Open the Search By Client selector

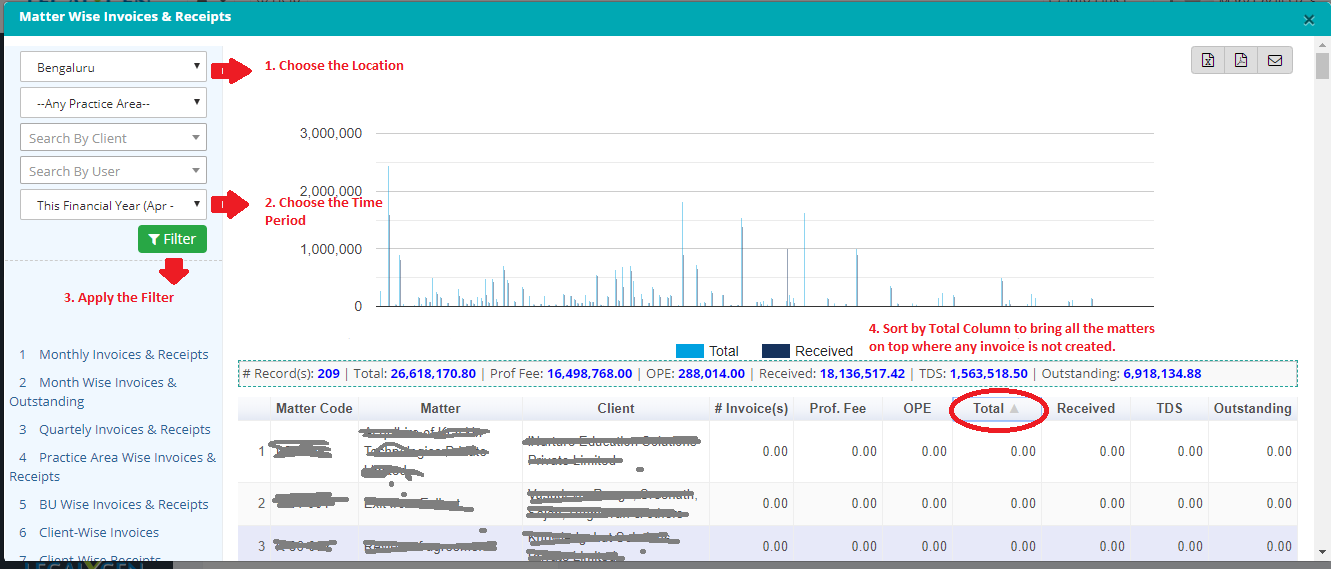pos(113,138)
